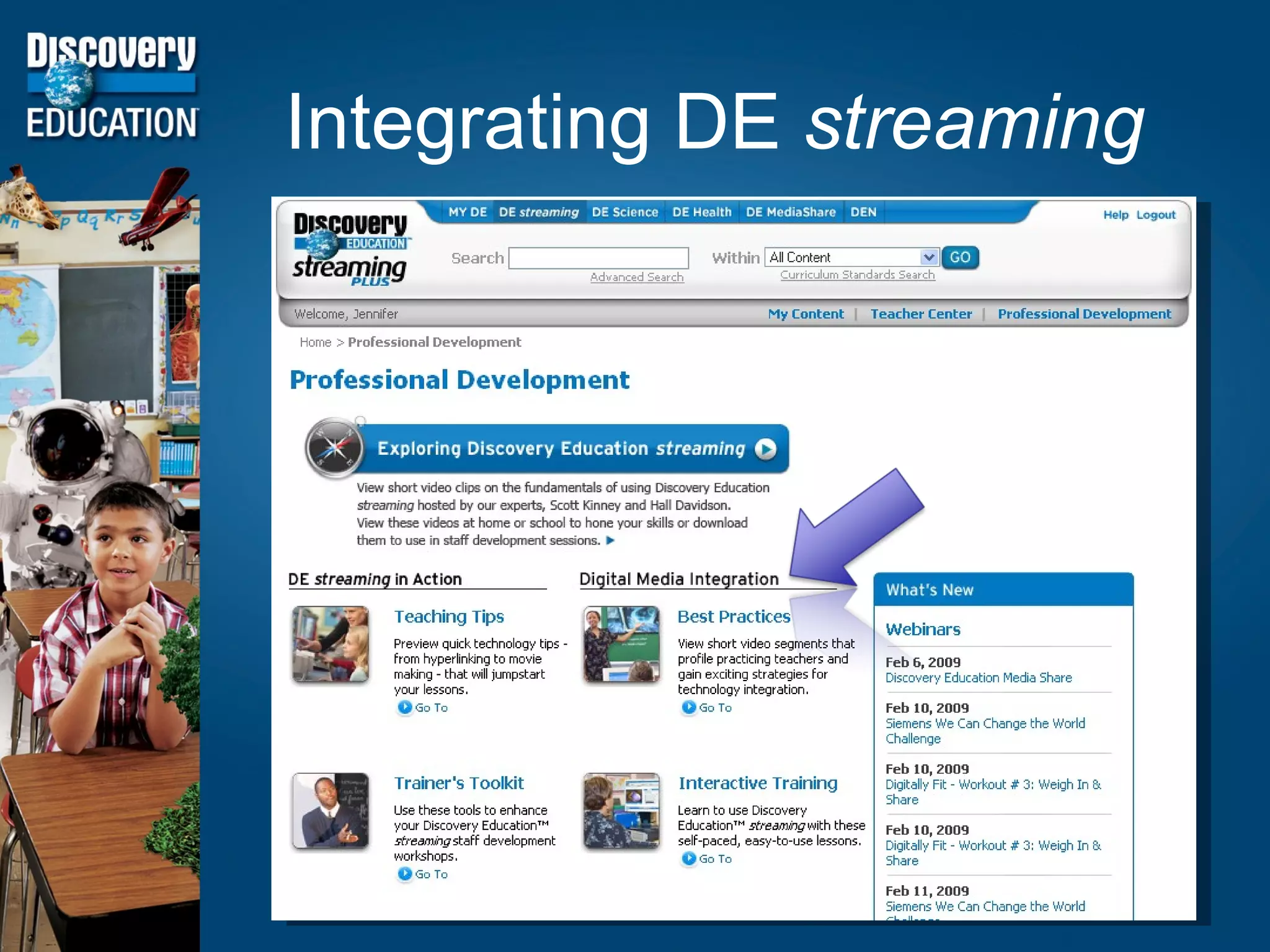Go to My Content
The width and height of the screenshot is (1270, 952).
[x=806, y=314]
